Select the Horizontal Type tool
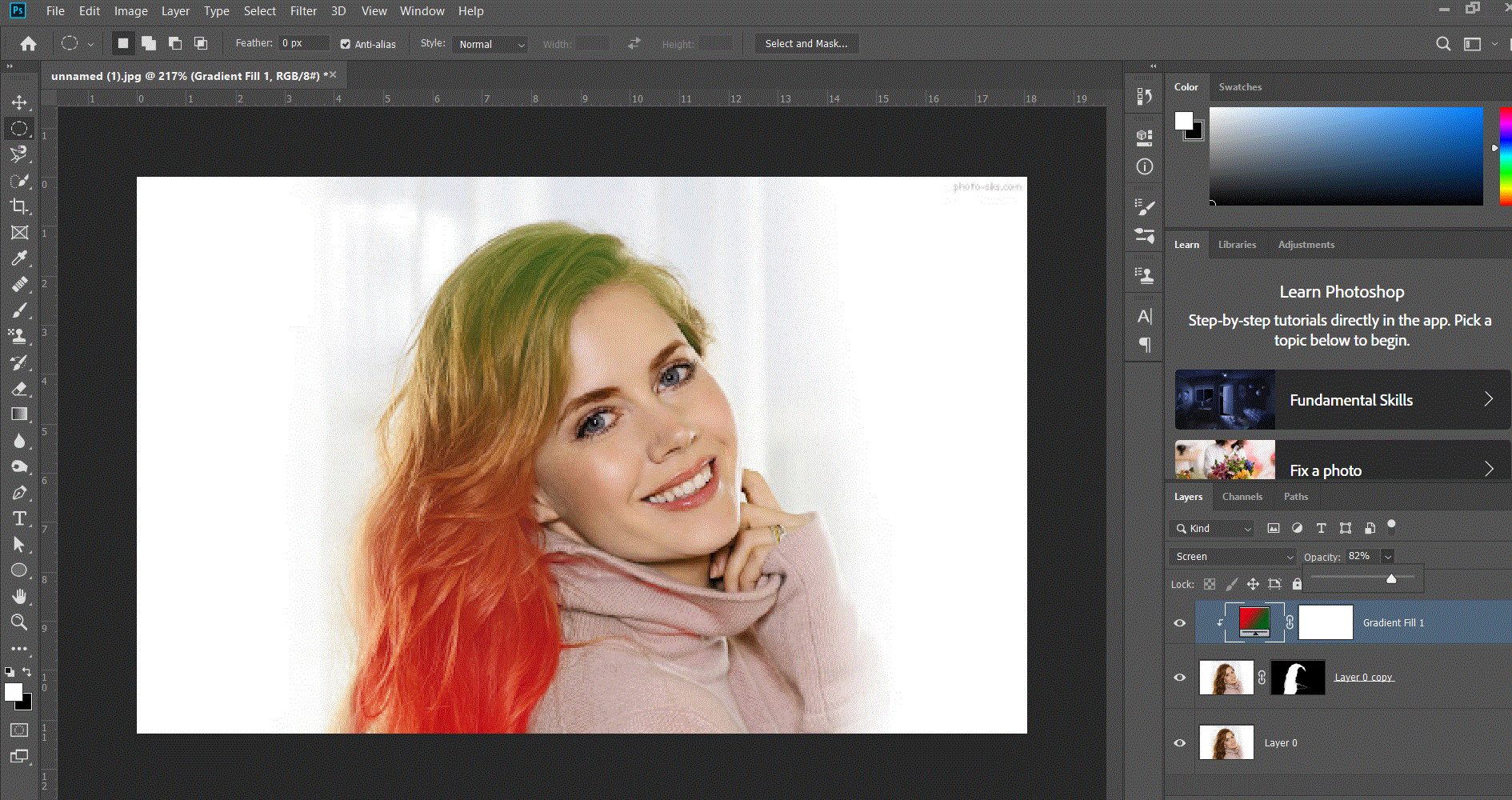The image size is (1512, 800). 19,518
